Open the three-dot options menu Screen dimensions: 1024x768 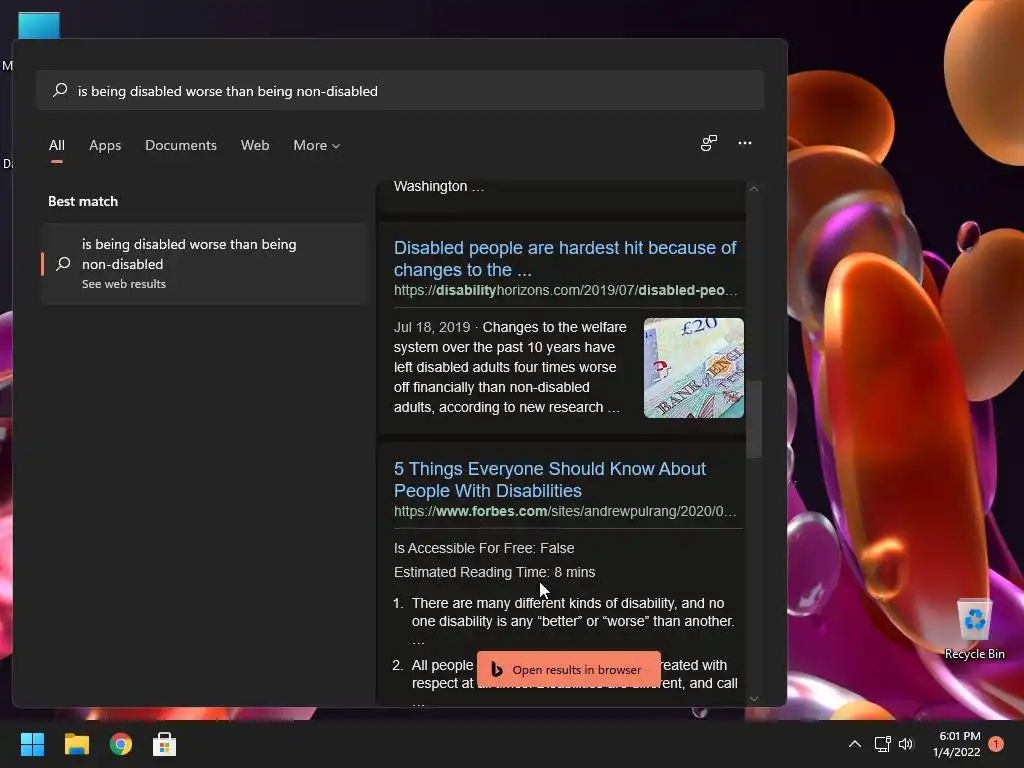[x=744, y=143]
